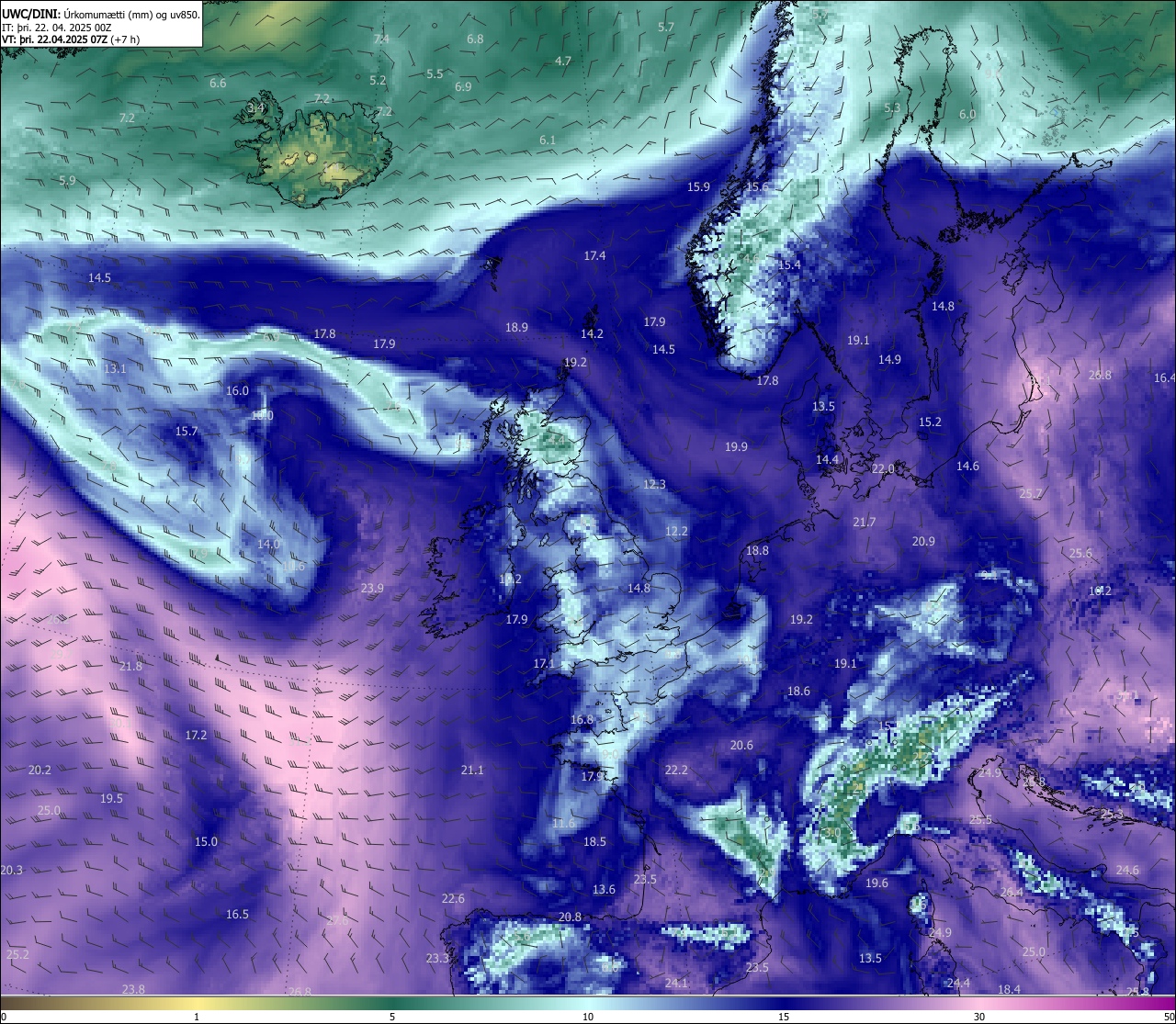Click the 6.1 value on the map
1176x1024 pixels.
click(548, 141)
